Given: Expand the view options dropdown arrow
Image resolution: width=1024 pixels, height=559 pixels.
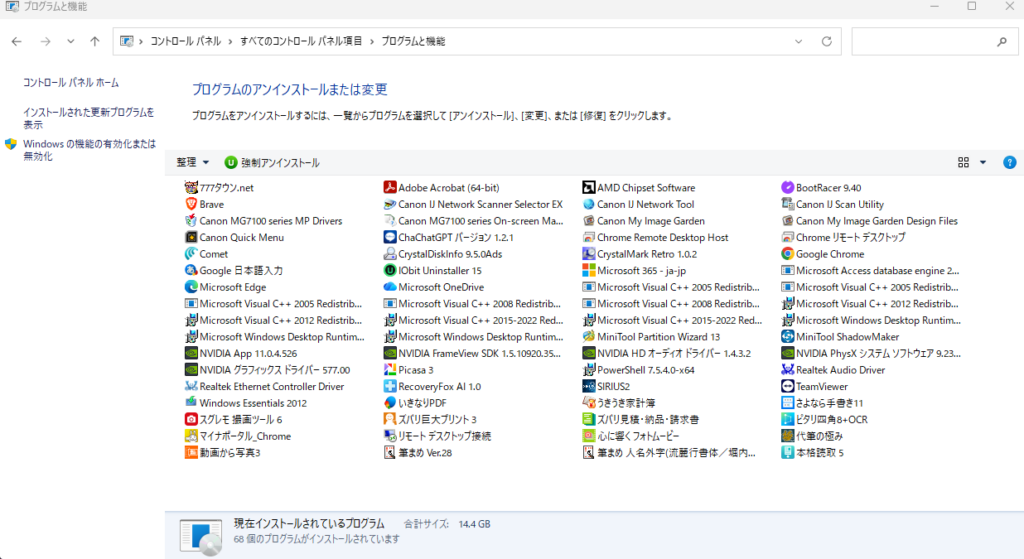Looking at the screenshot, I should pyautogui.click(x=983, y=162).
